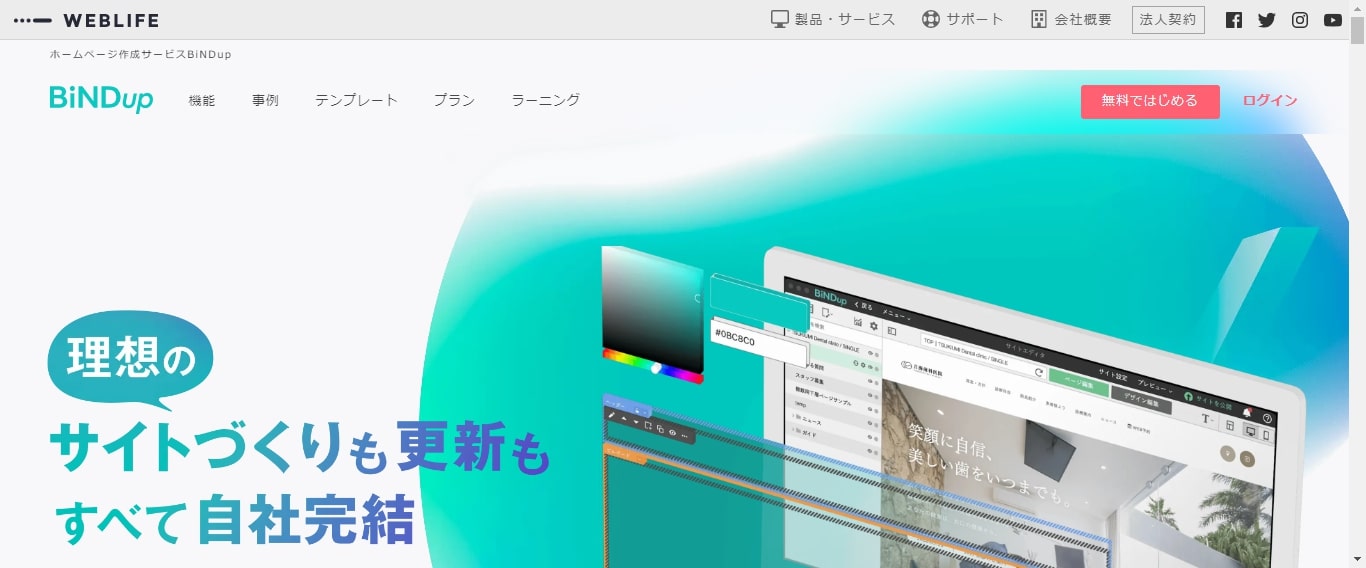Open the WEBLIFE logo link
Image resolution: width=1366 pixels, height=568 pixels.
86,20
